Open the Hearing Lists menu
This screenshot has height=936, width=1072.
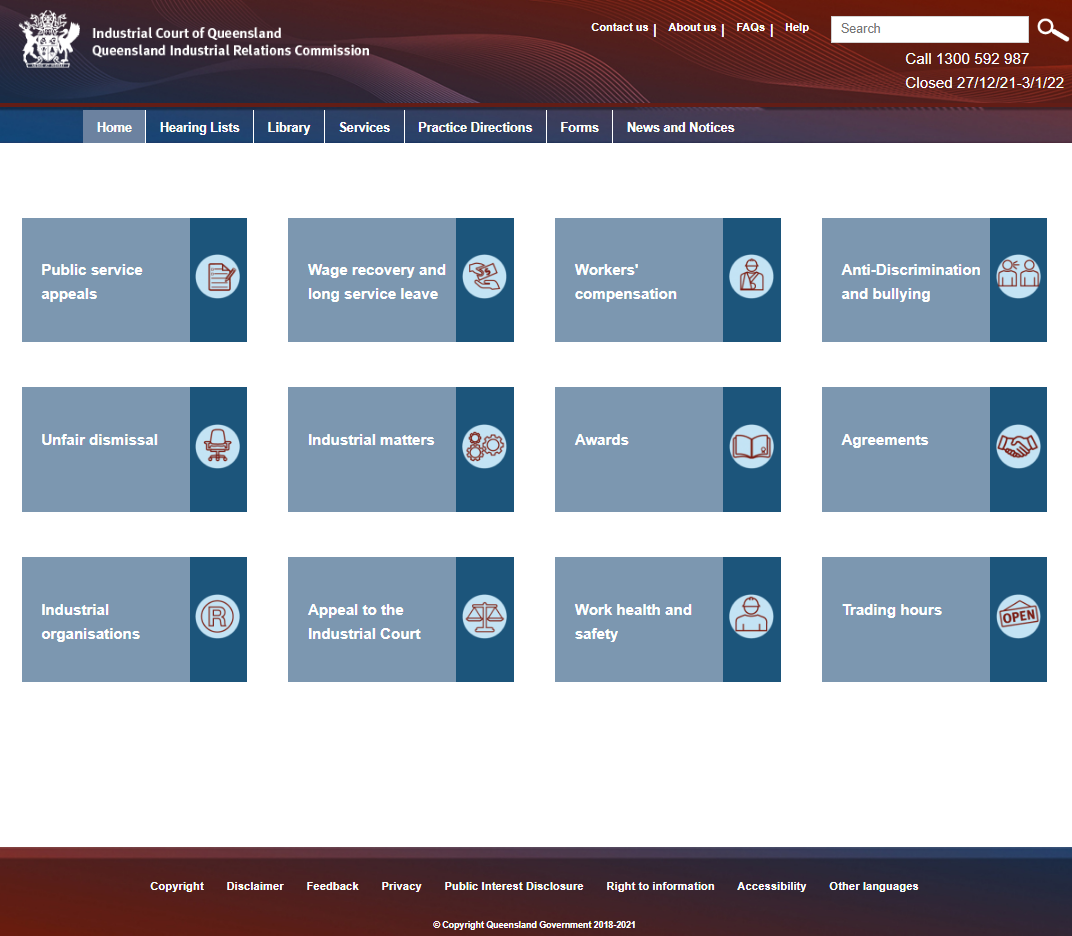click(x=199, y=127)
